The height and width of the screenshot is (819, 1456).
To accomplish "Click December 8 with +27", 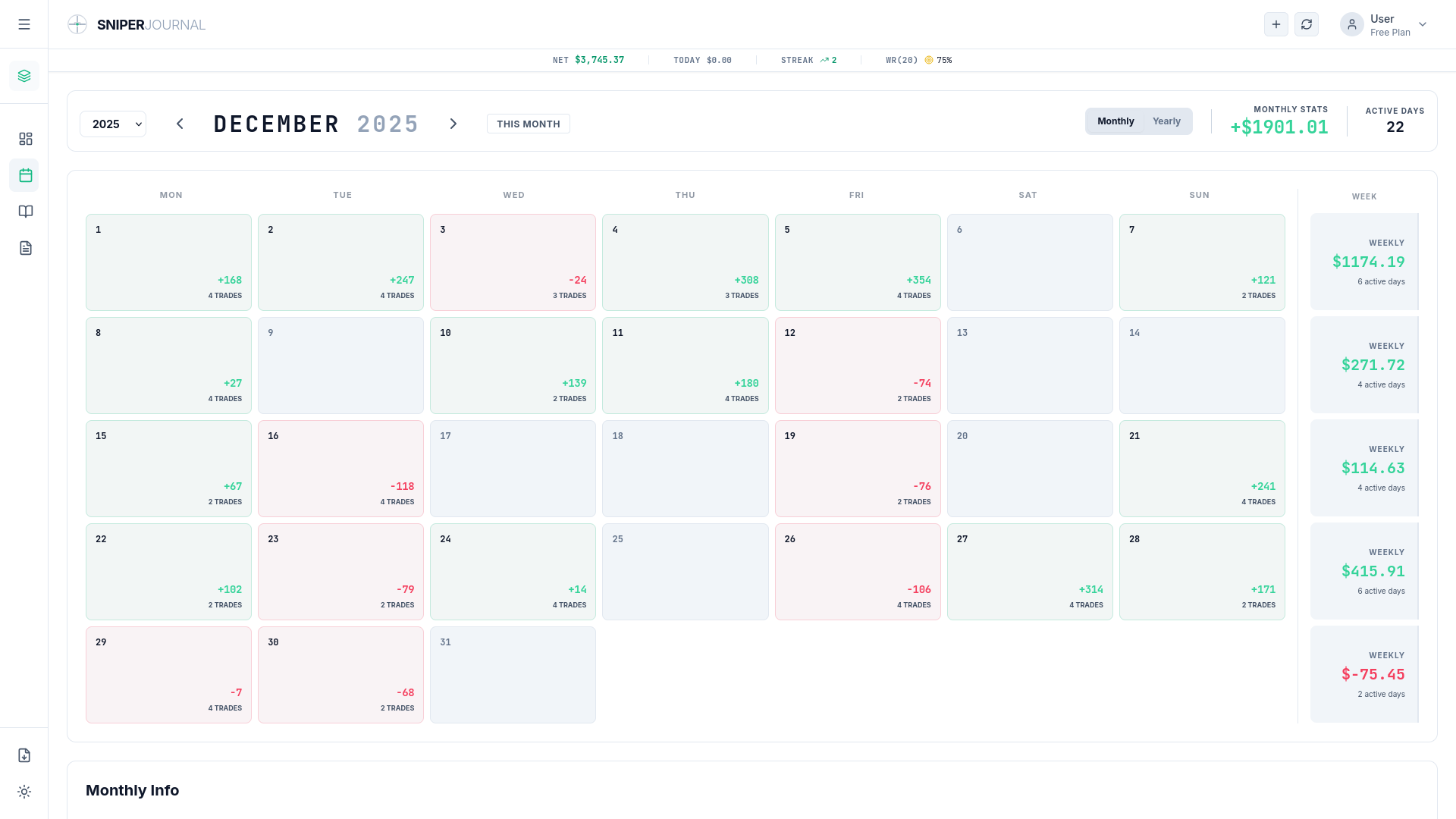I will (168, 366).
